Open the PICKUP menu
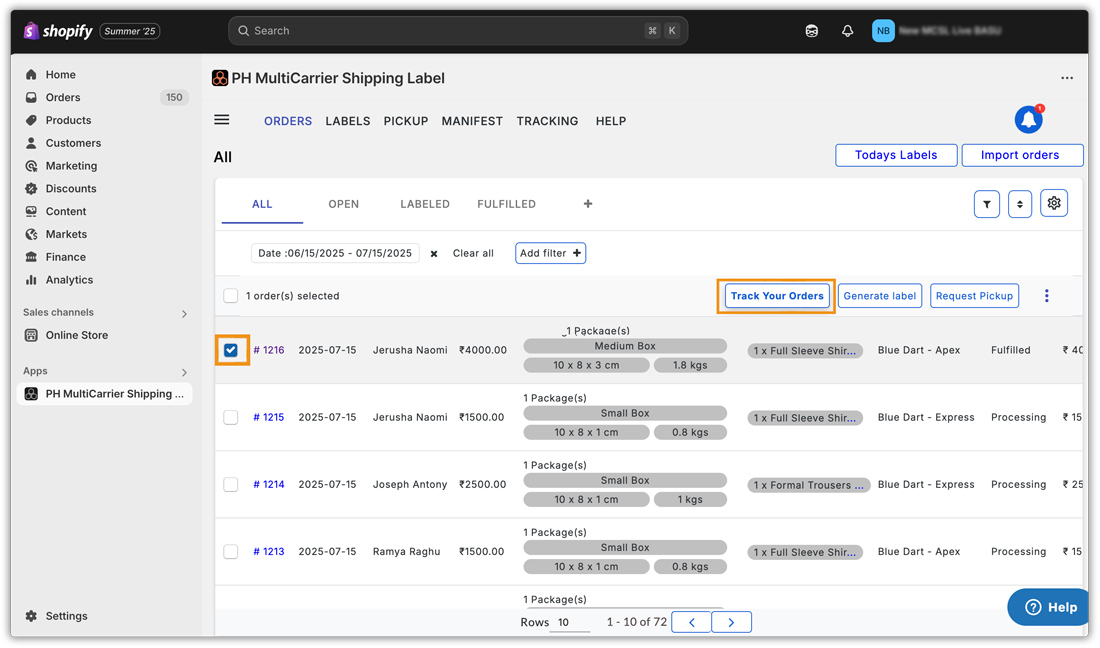Screen dimensions: 1100x648 [405, 121]
